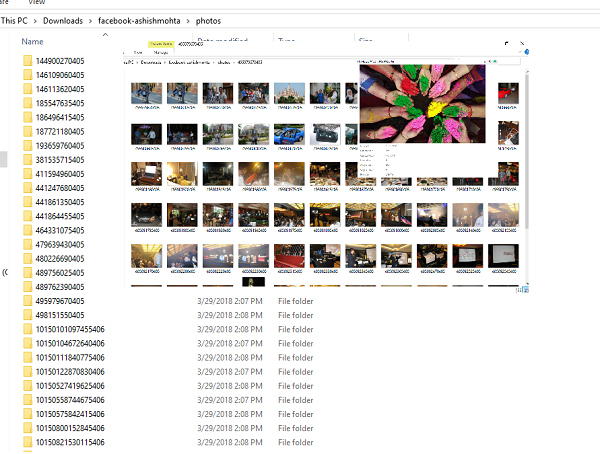
Task: Click the sort arrow above Name column
Action: pyautogui.click(x=105, y=35)
